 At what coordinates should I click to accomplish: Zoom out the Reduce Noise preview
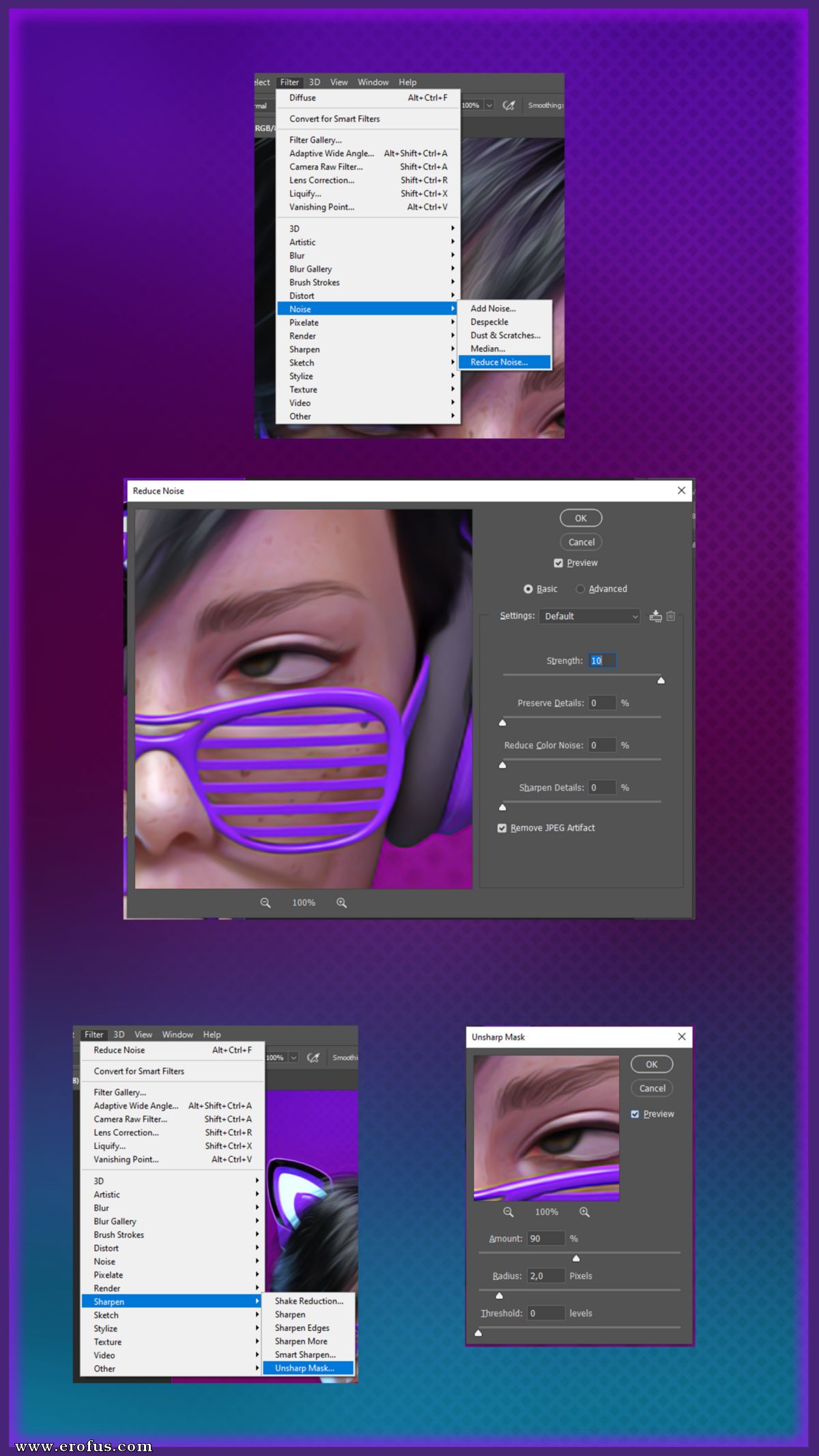[265, 902]
